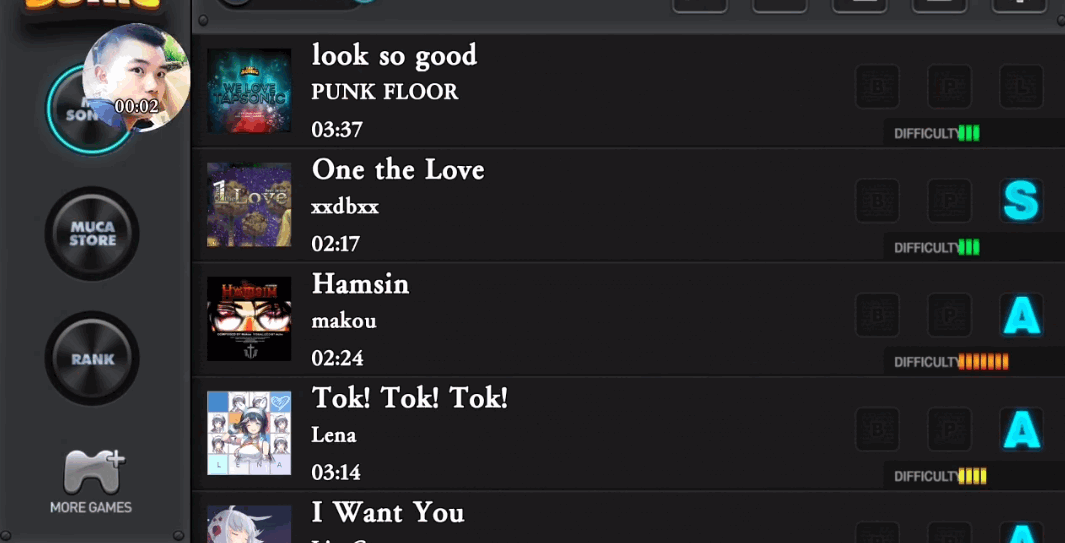
Task: Toggle the L mode box for look so good
Action: [1021, 86]
